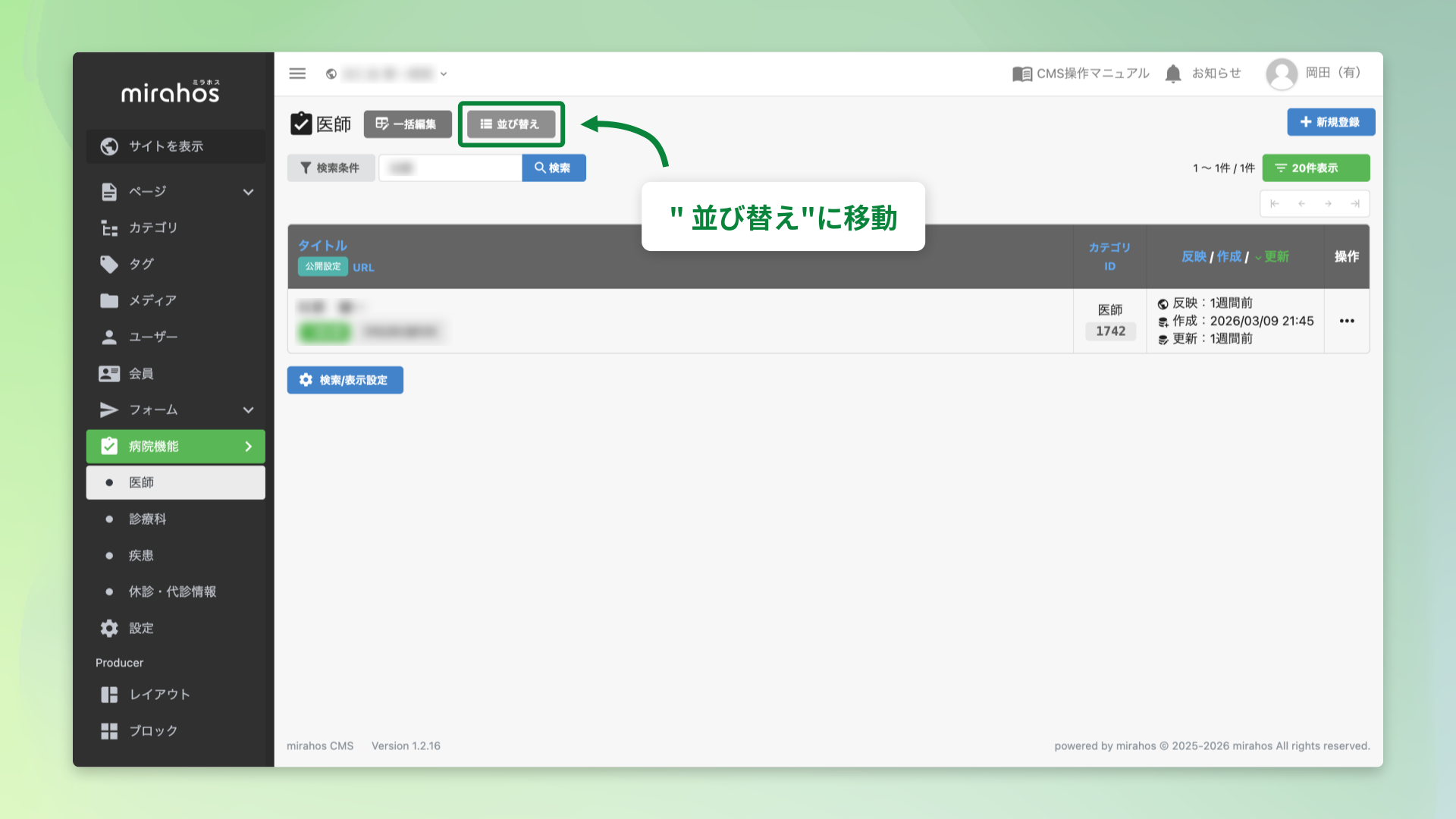Click the tree icon beside カテゴリ
The image size is (1456, 819).
click(x=109, y=227)
